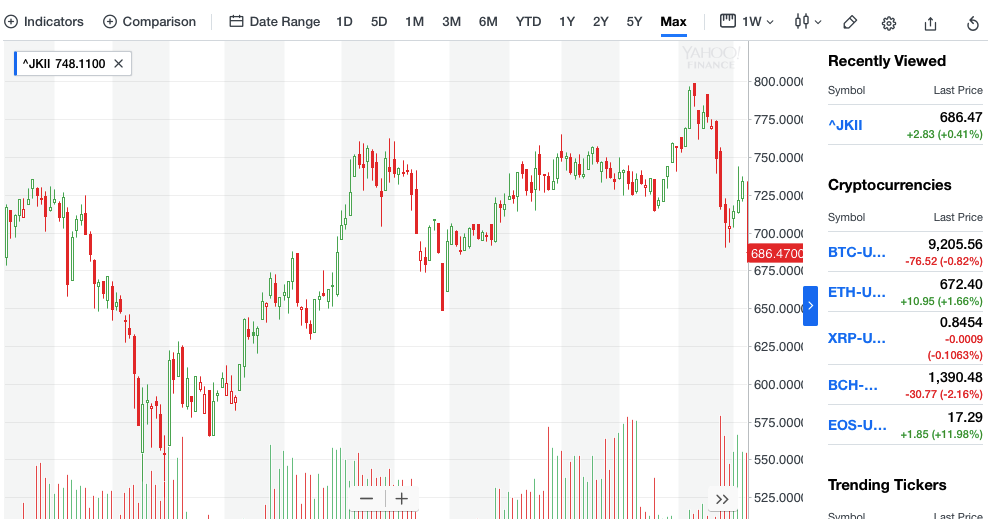Click the 750.000 price axis label
Image resolution: width=988 pixels, height=519 pixels.
click(x=778, y=157)
